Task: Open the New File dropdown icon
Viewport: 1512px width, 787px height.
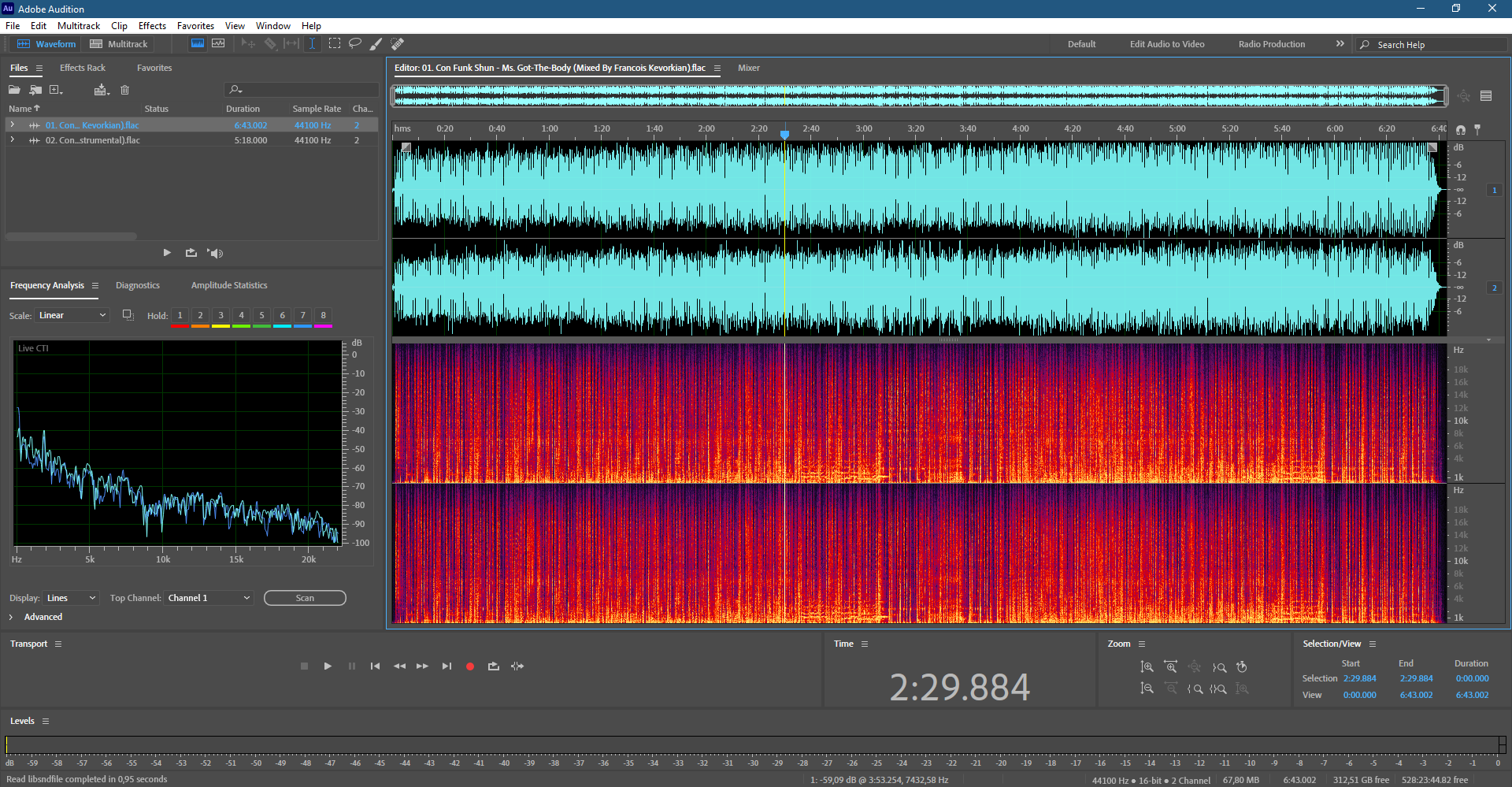Action: point(56,90)
